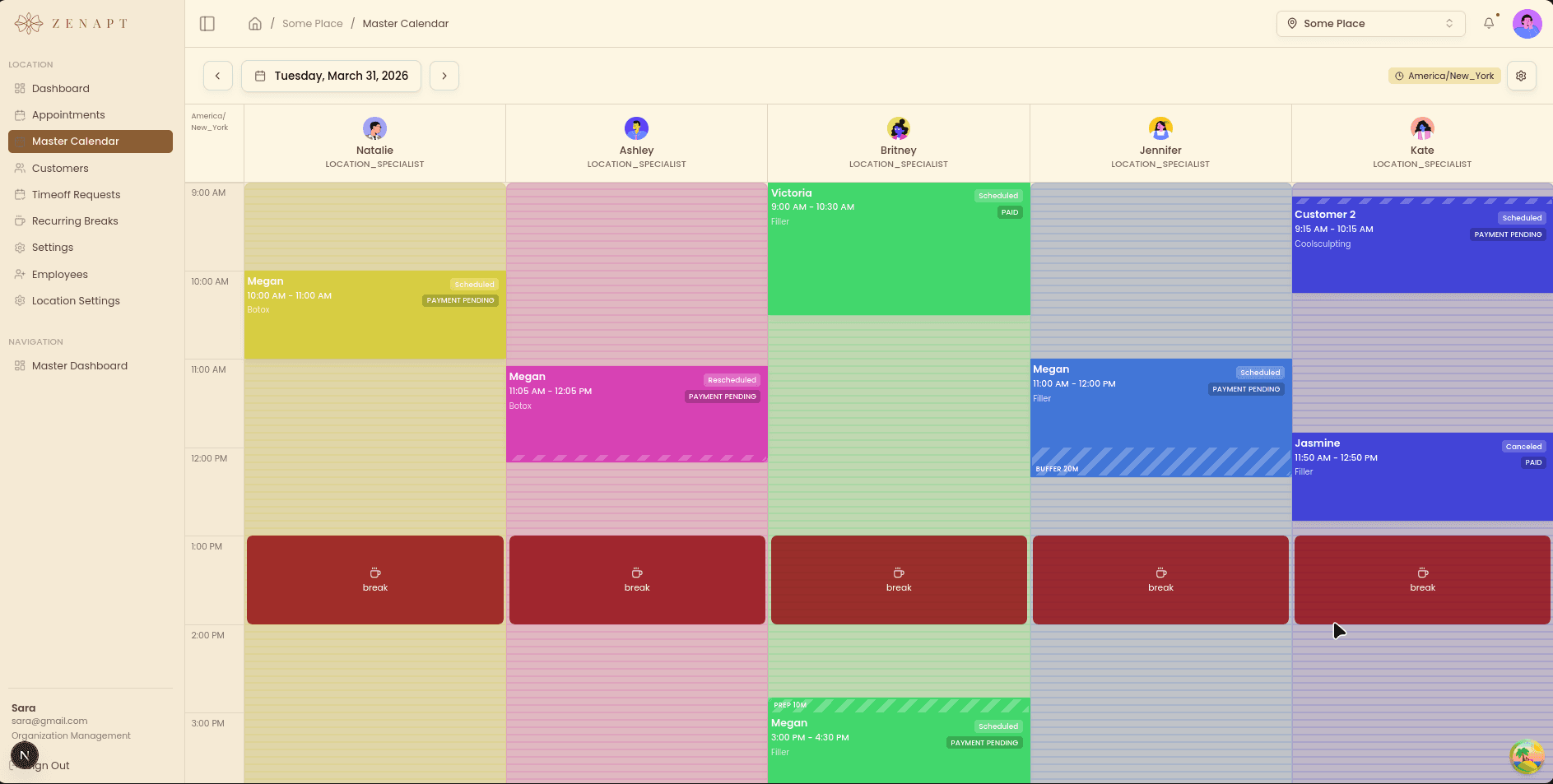This screenshot has width=1553, height=784.
Task: Go to the previous day with left chevron
Action: pos(217,75)
